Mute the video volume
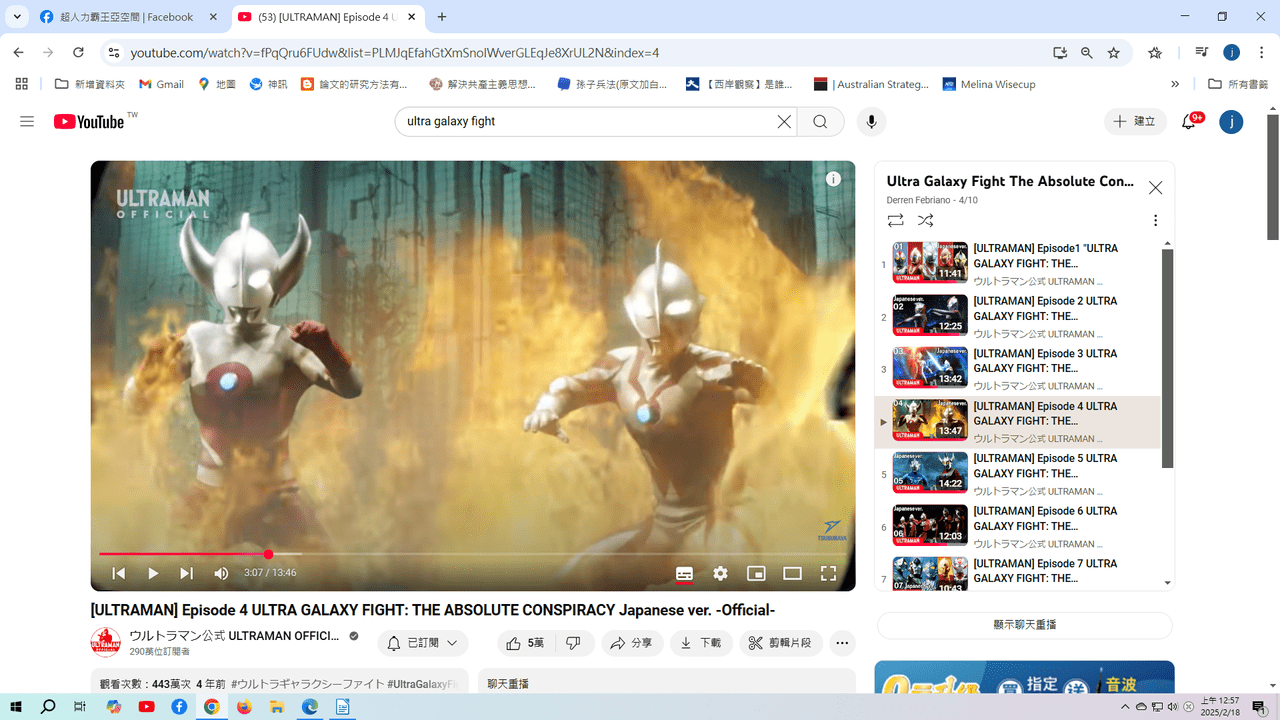Image resolution: width=1280 pixels, height=720 pixels. (221, 573)
